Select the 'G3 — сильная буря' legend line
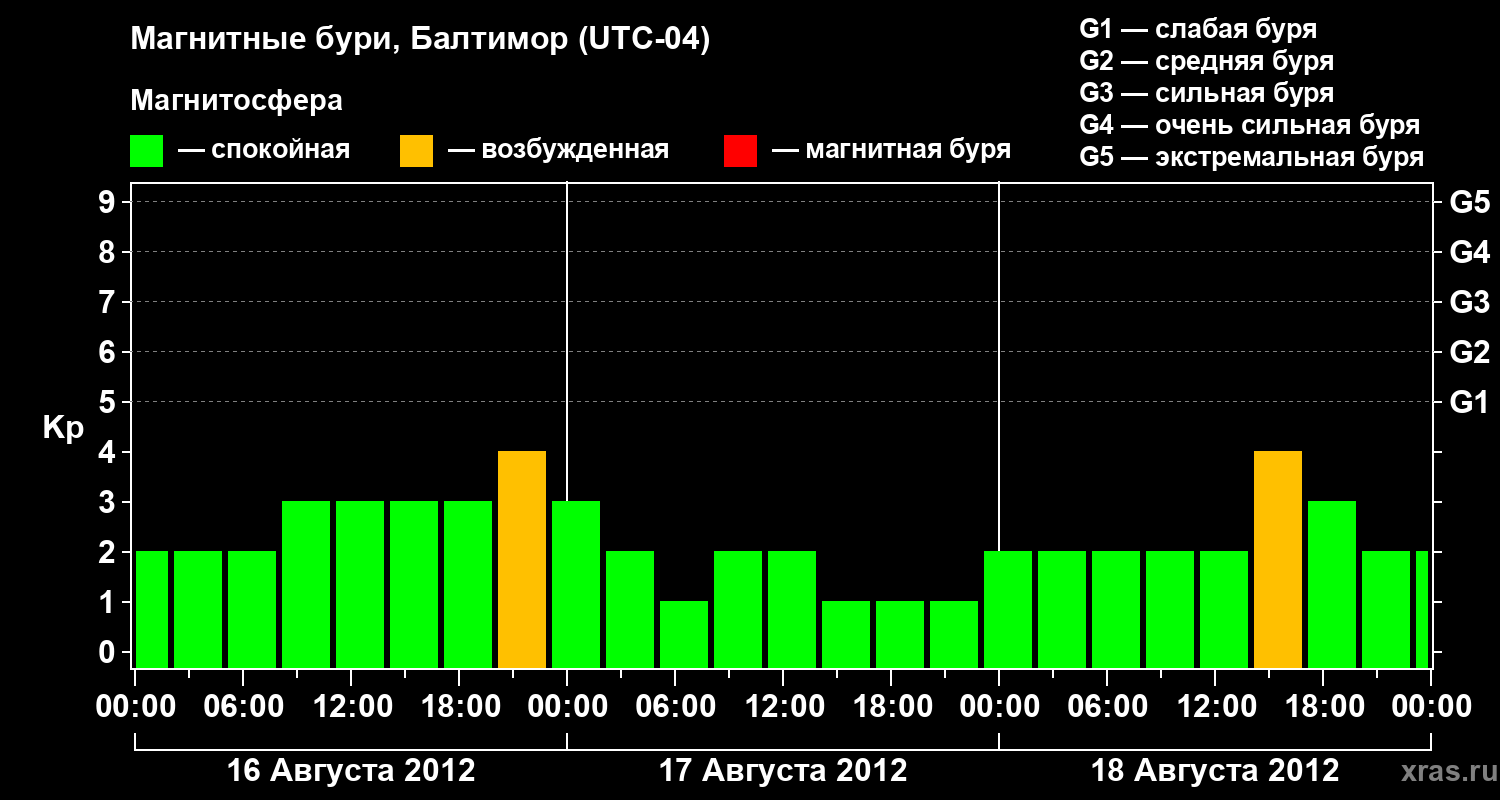Viewport: 1500px width, 800px height. click(x=1206, y=93)
